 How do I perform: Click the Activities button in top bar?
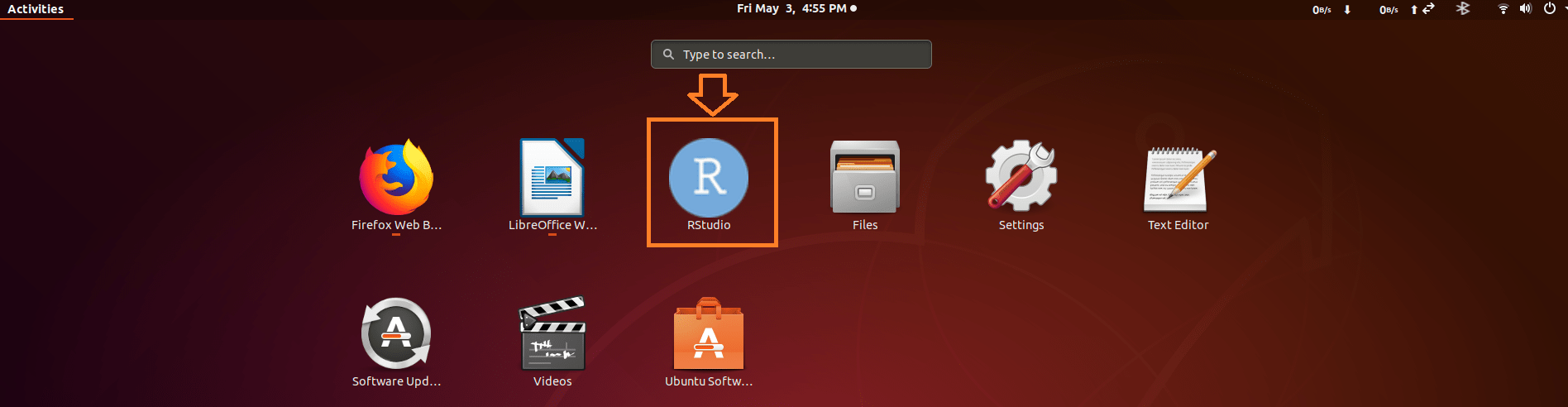coord(36,9)
